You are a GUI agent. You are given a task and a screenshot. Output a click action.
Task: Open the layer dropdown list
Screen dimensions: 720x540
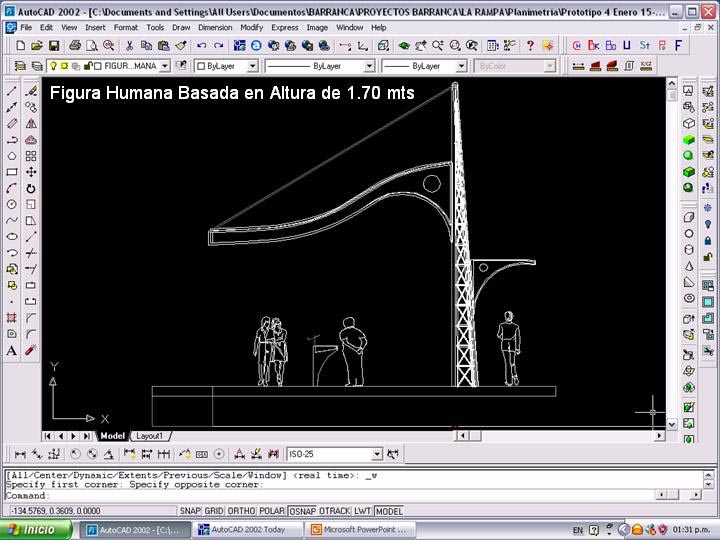164,66
